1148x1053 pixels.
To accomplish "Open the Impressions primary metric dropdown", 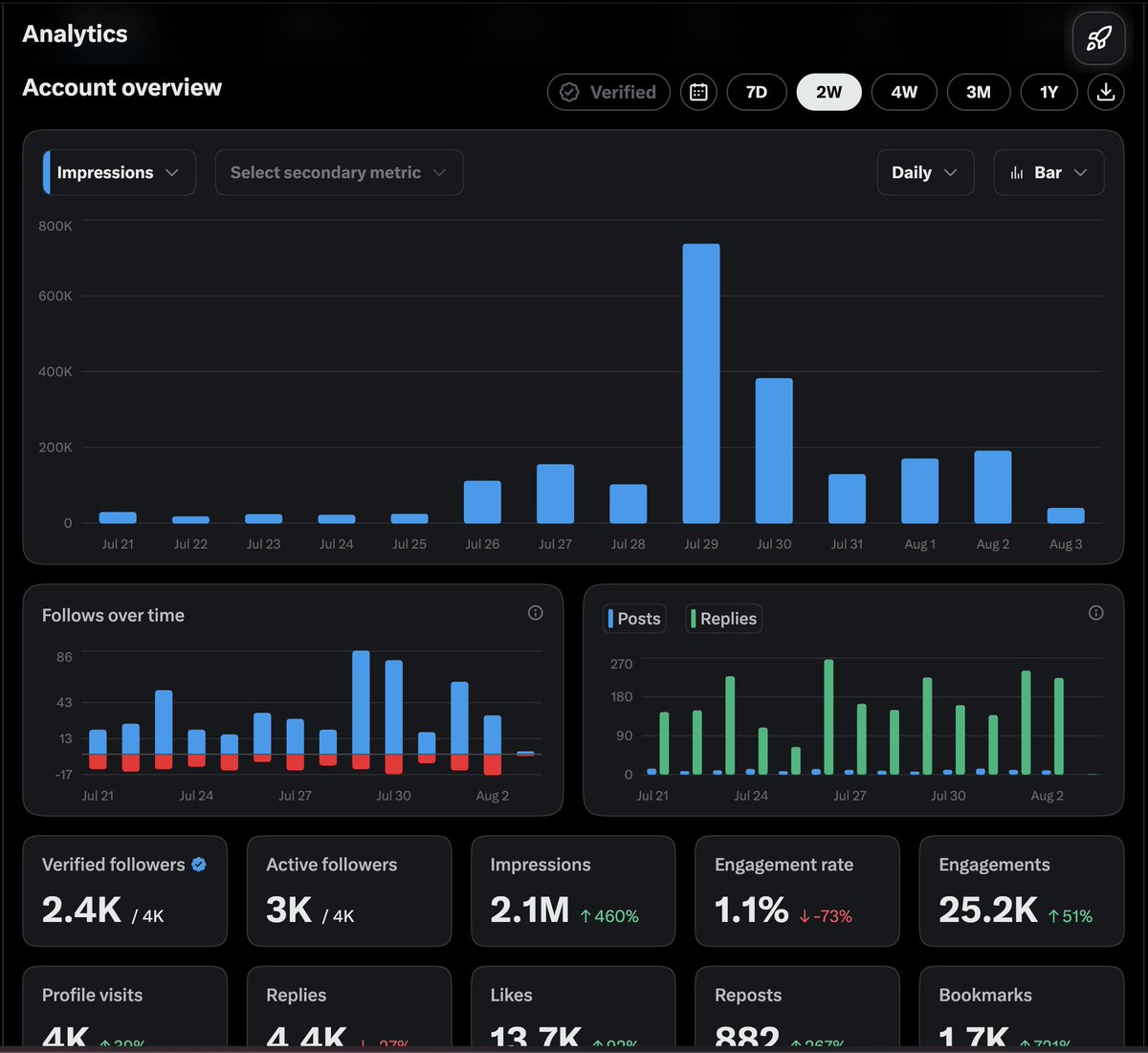I will point(120,172).
